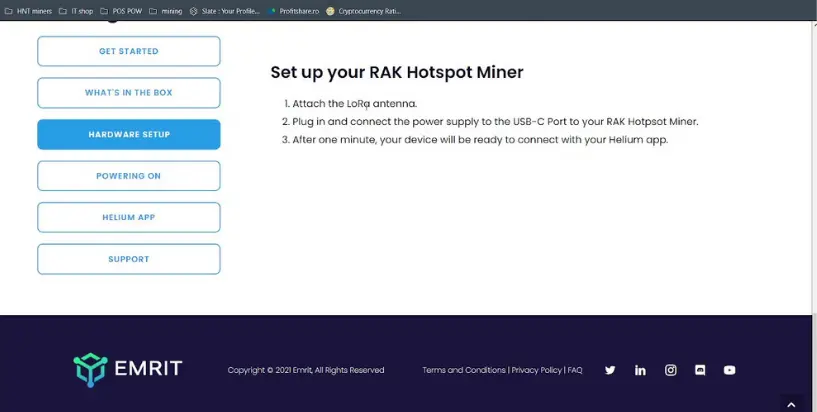Select the Support section
817x412 pixels.
point(129,259)
